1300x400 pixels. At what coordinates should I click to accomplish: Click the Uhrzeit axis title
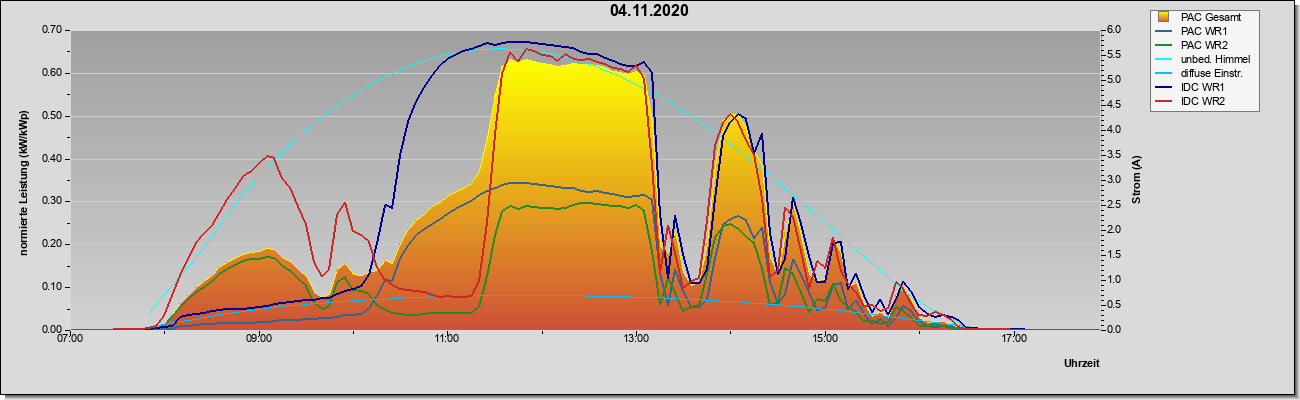[x=1082, y=364]
